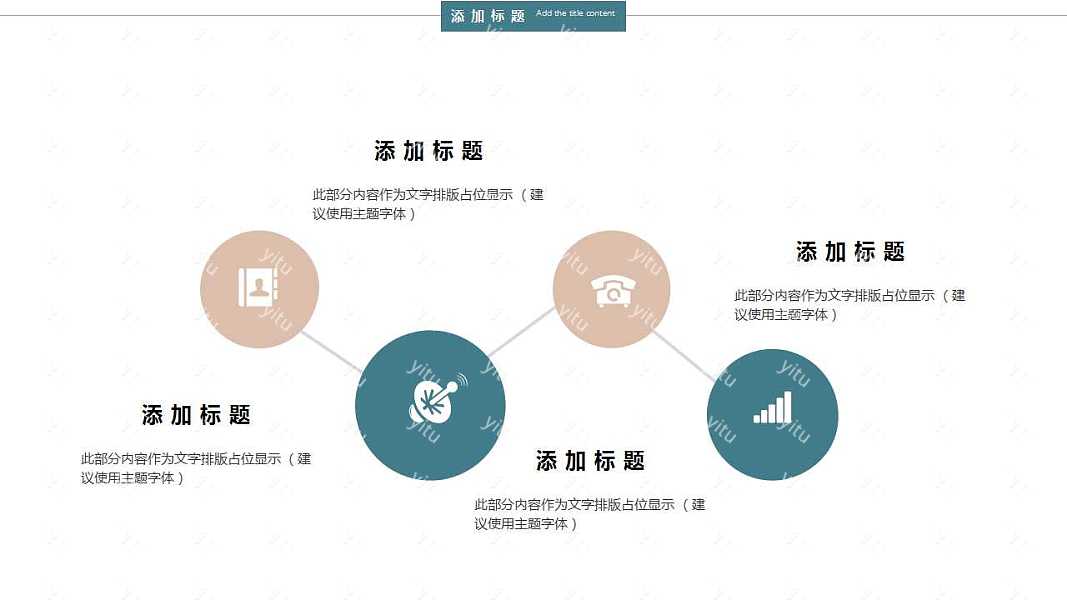
Task: Click 添加标题 heading left of satellite dish circle
Action: pos(196,415)
